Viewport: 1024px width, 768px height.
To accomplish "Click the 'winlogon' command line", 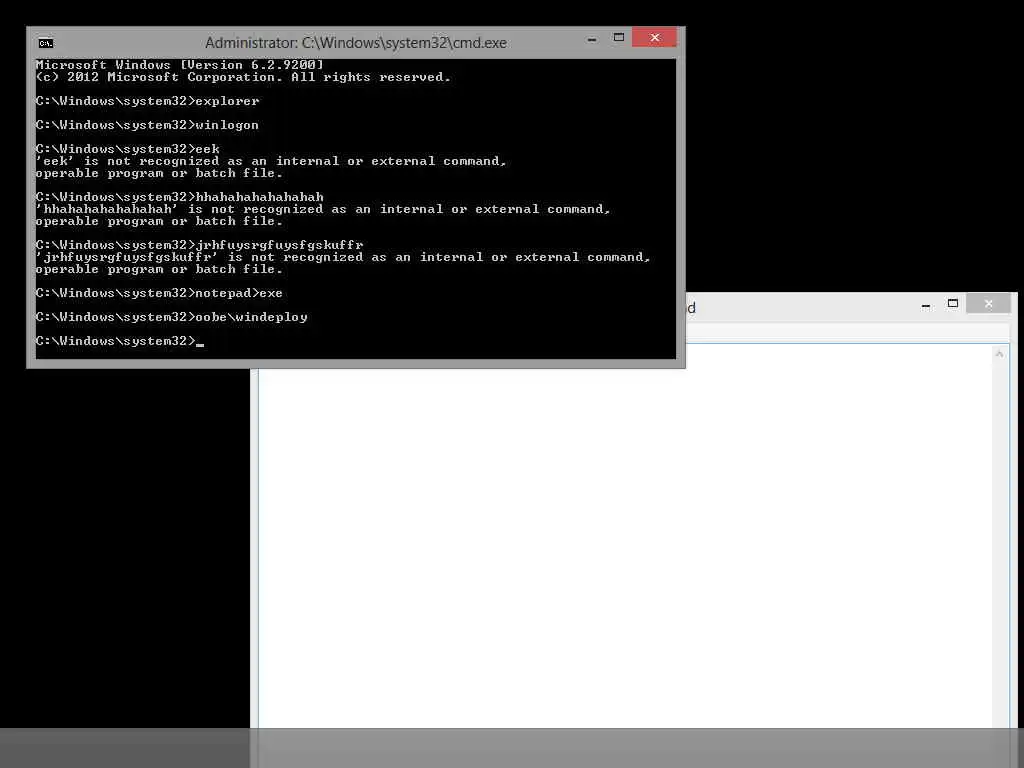I will click(148, 125).
